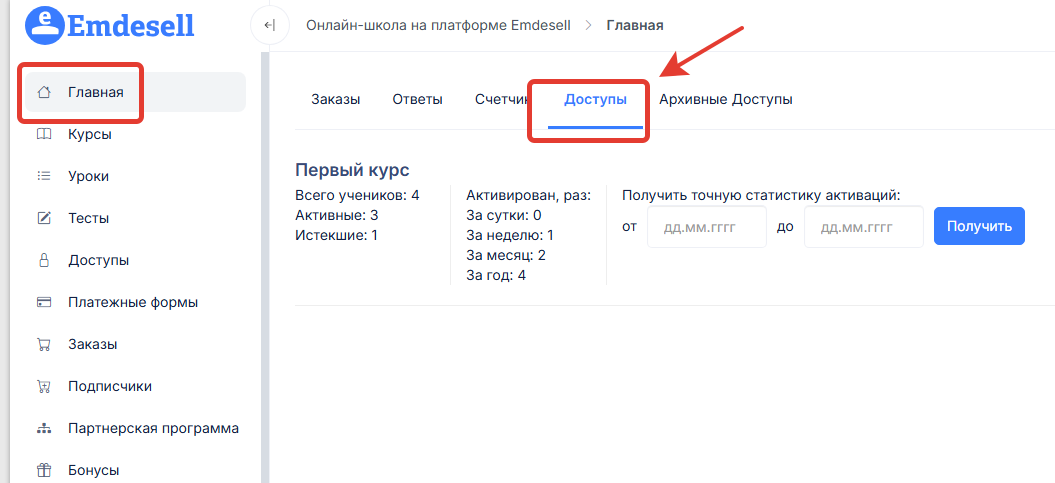The width and height of the screenshot is (1055, 483).
Task: Click the cart icon beside Заказы
Action: pos(43,344)
